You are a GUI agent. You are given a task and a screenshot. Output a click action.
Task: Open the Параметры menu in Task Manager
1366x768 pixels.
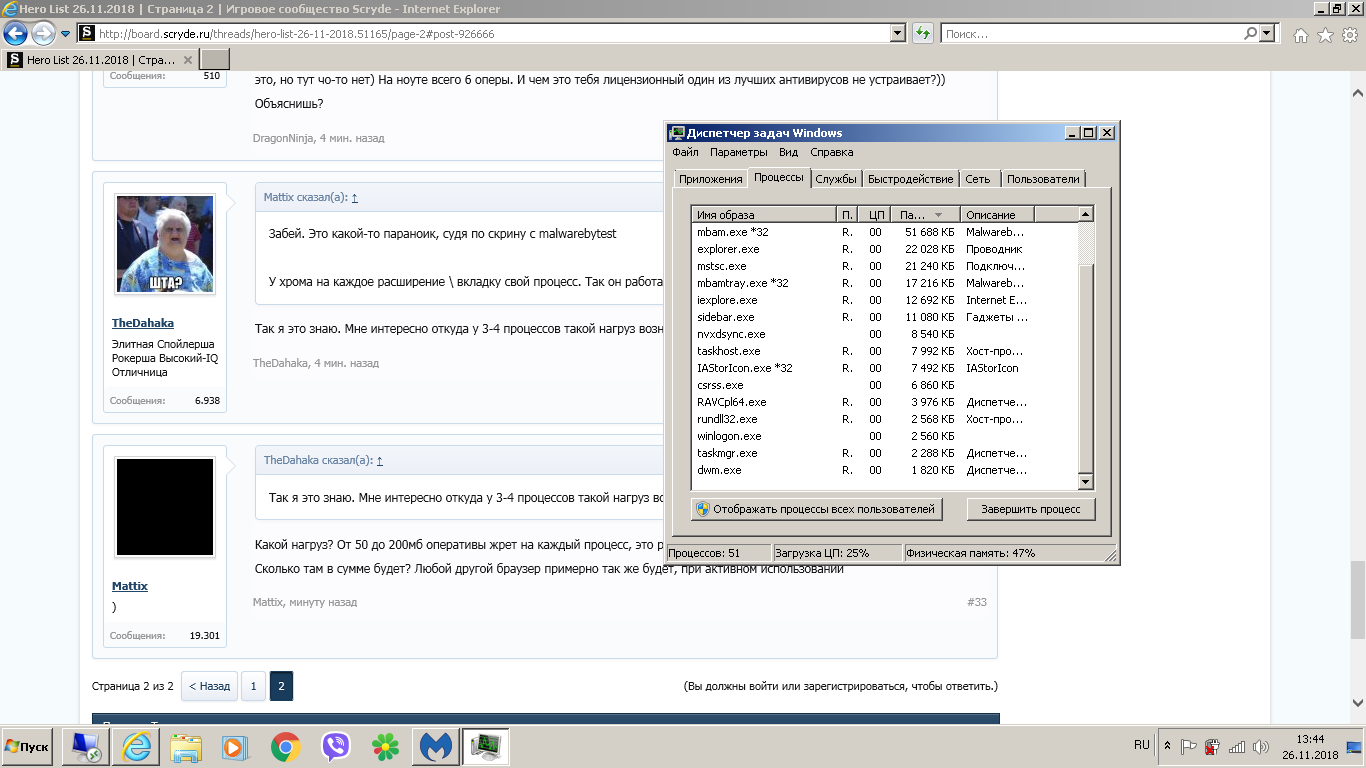coord(738,152)
